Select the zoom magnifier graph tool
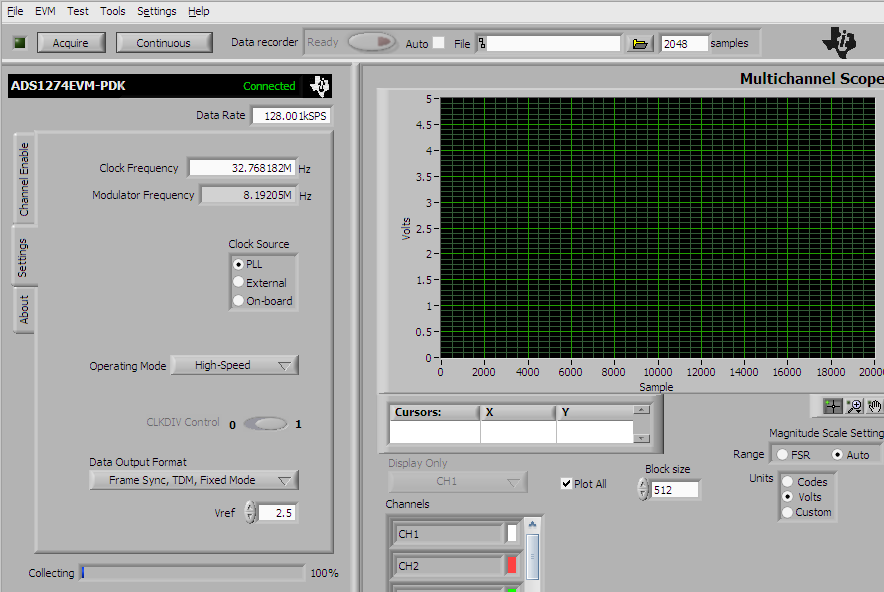The image size is (884, 592). coord(854,406)
